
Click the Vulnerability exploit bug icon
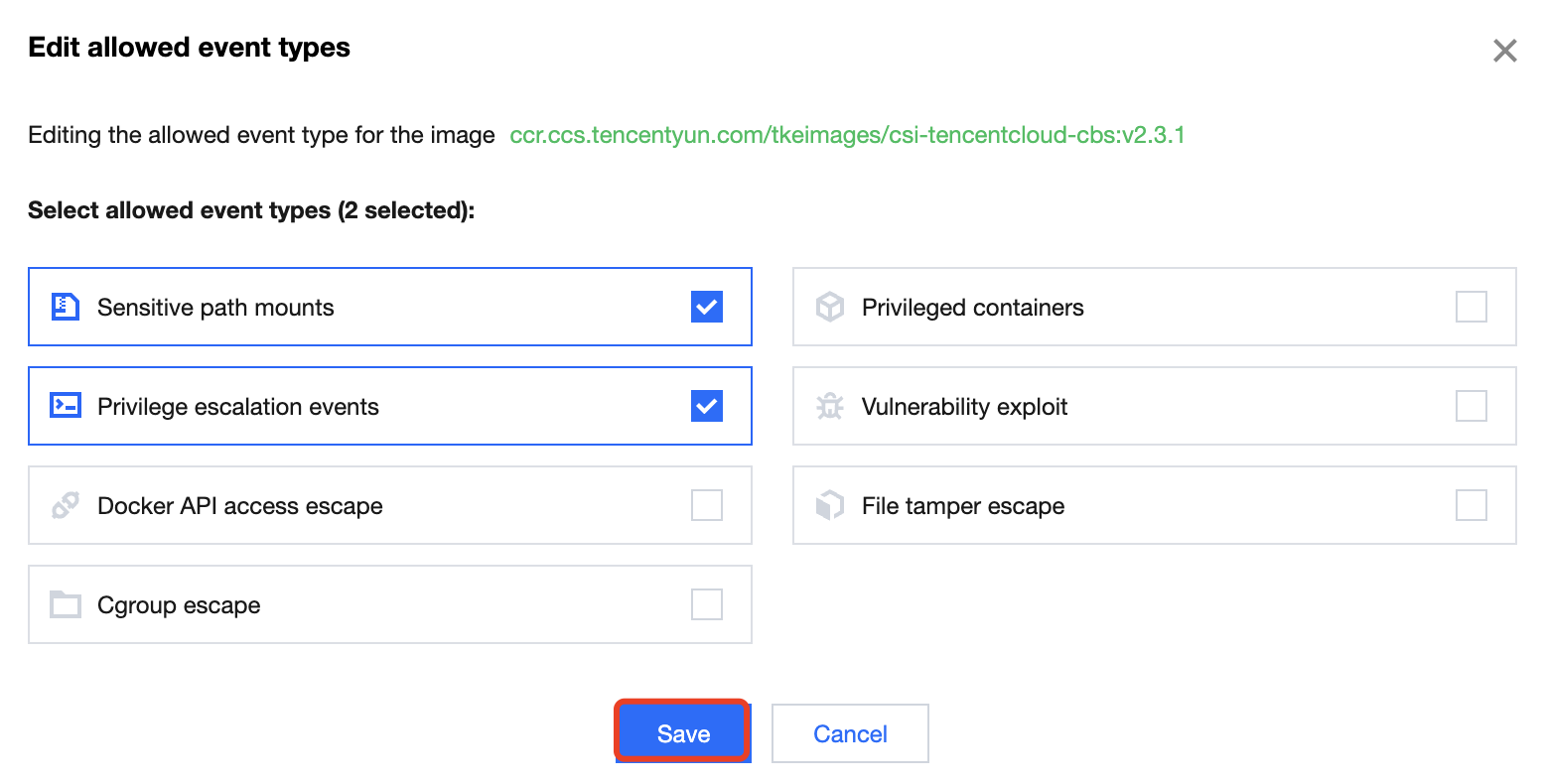[830, 406]
